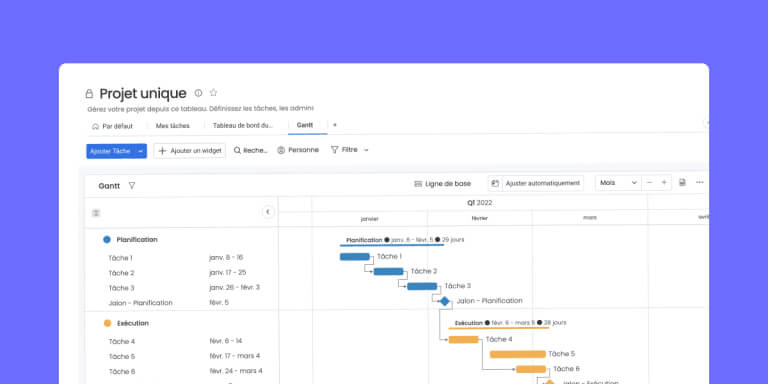Click the Ajouter un widget button
This screenshot has height=384, width=768.
190,151
